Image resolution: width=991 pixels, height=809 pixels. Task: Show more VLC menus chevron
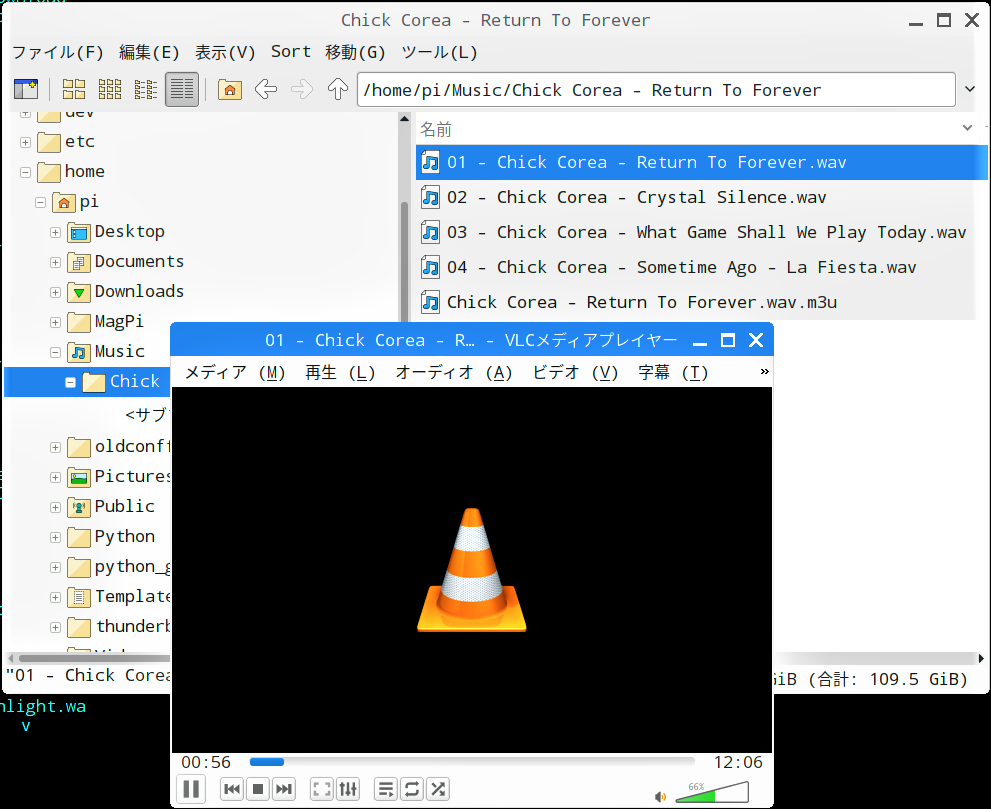[x=764, y=372]
